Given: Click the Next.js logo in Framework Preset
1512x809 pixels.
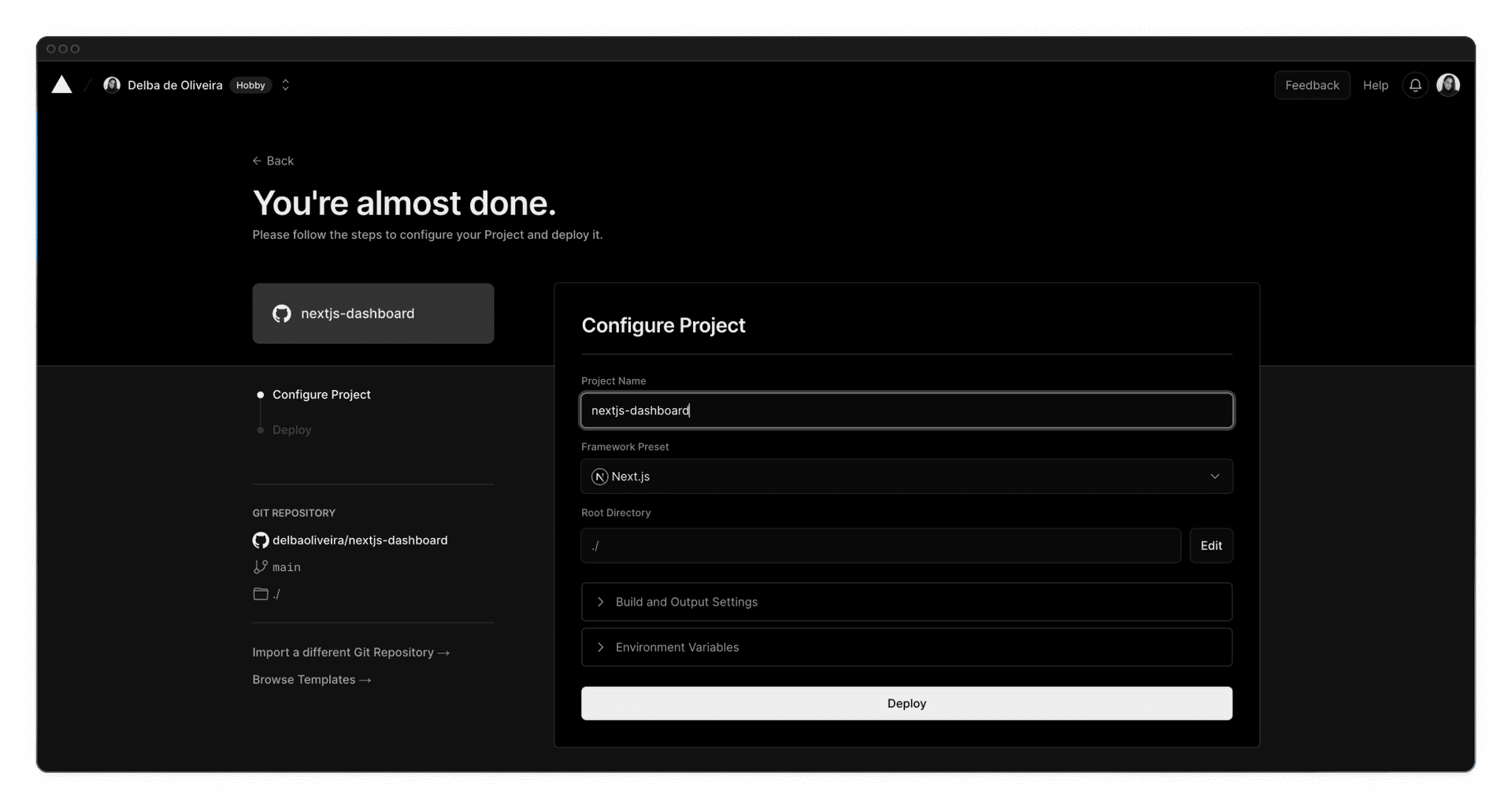Looking at the screenshot, I should click(x=599, y=476).
